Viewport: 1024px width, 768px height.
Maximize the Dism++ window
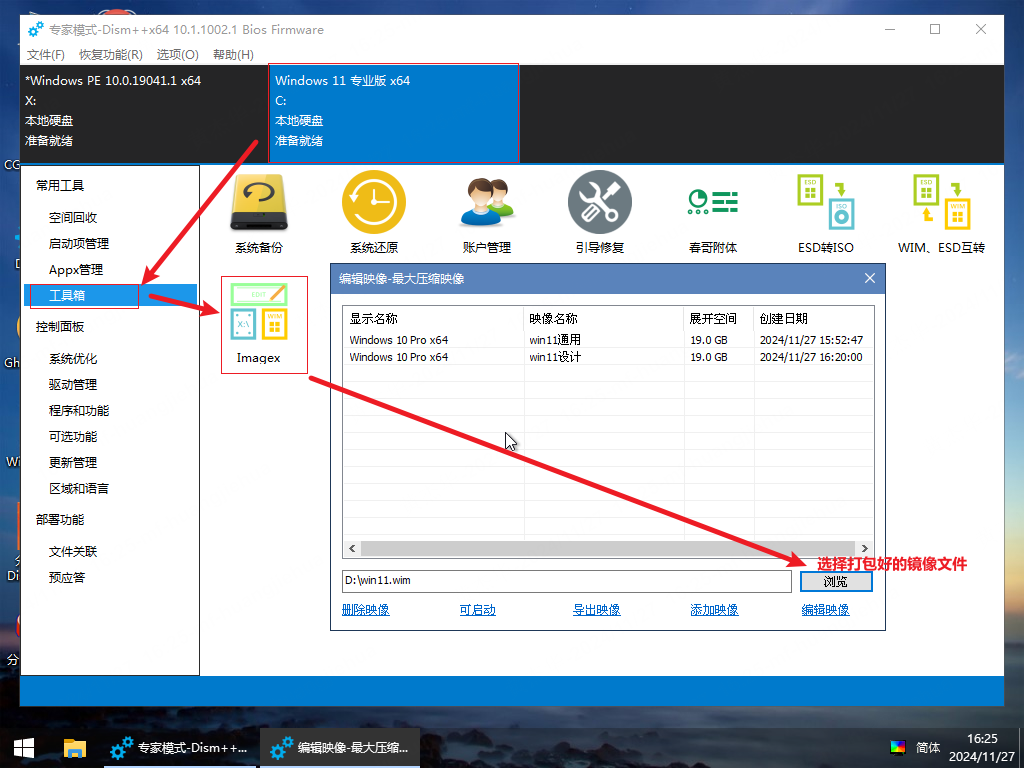tap(935, 29)
